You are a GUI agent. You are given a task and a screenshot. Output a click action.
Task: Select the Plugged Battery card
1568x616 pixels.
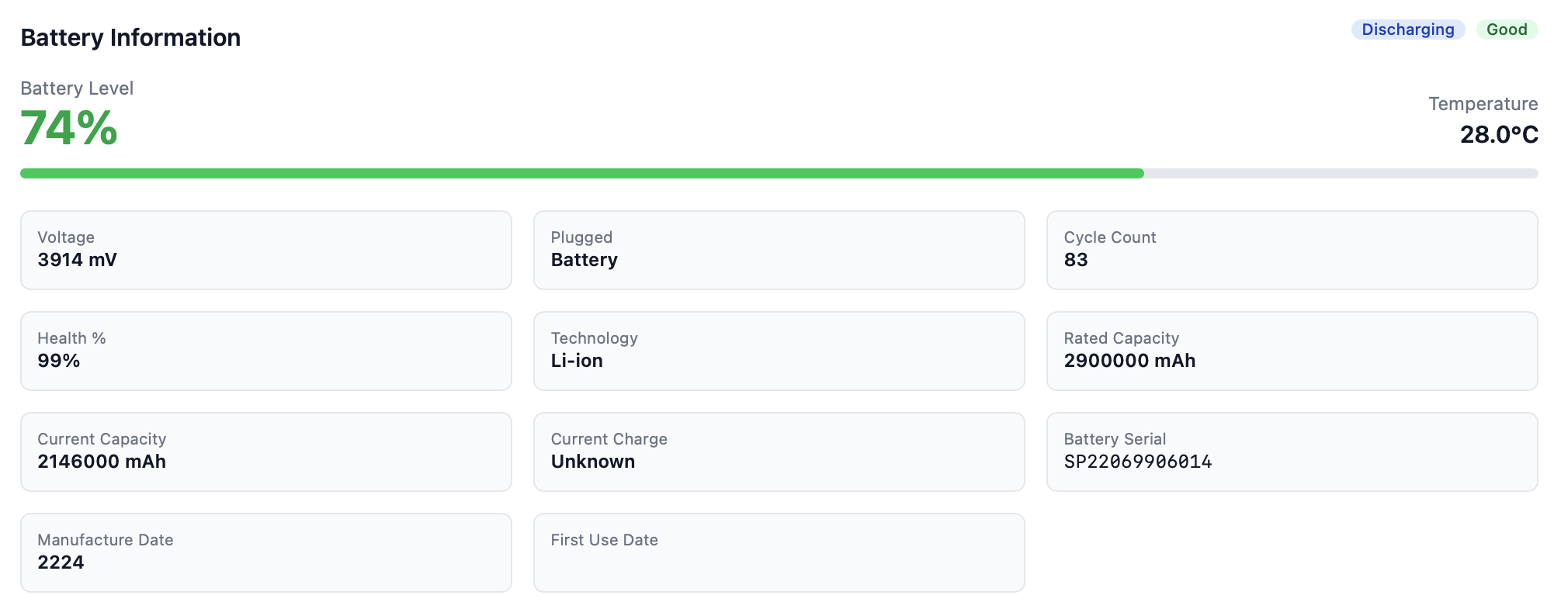[779, 250]
